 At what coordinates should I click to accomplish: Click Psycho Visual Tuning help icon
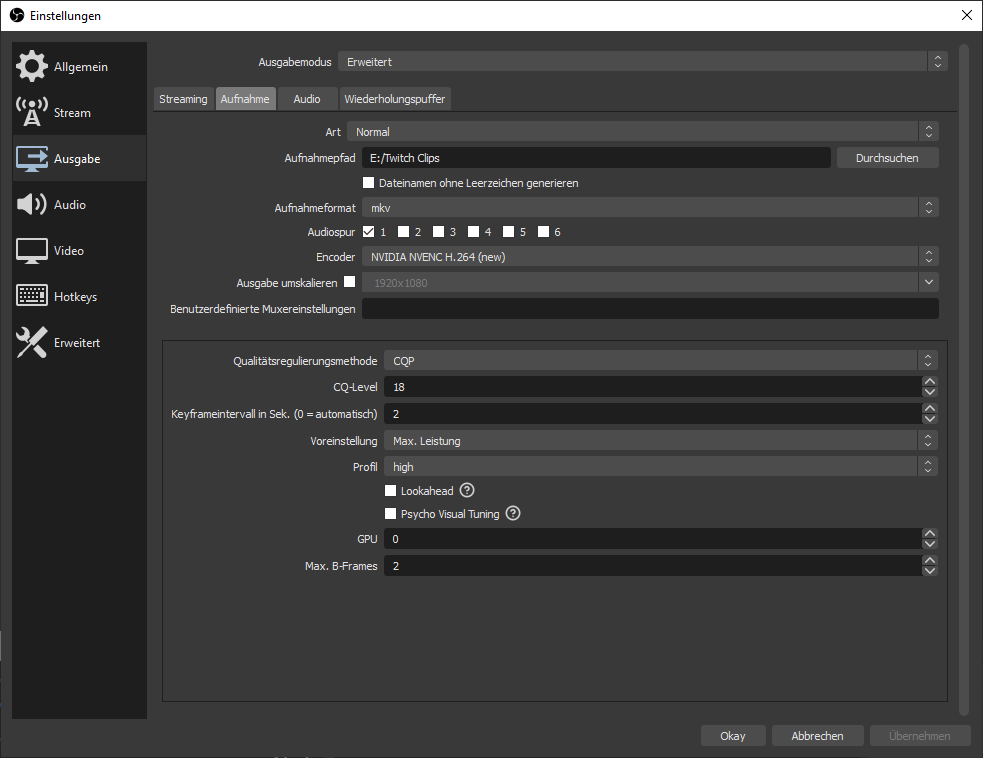[x=513, y=514]
